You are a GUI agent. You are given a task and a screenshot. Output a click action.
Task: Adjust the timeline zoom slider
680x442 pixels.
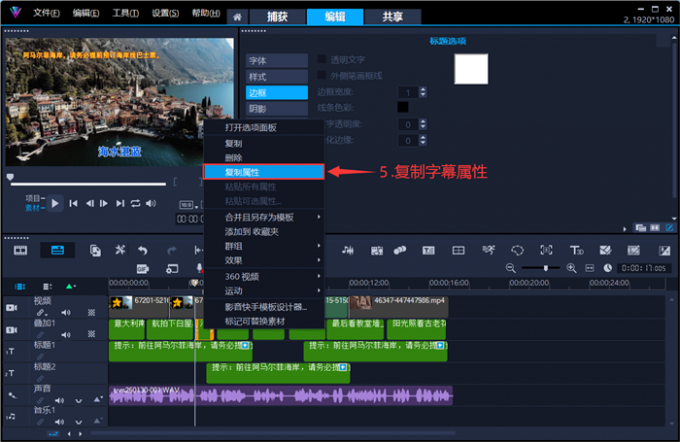[545, 268]
